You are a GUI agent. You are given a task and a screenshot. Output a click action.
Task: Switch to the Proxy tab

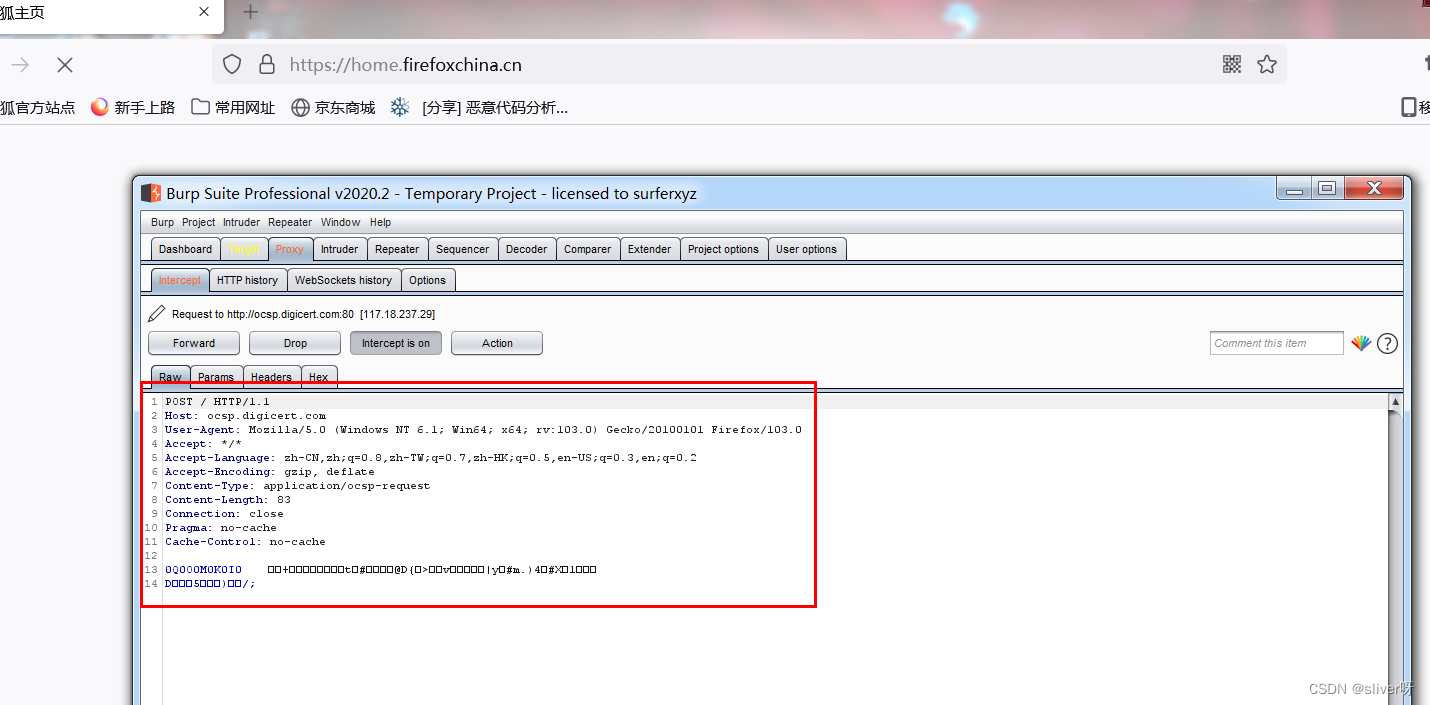[x=290, y=249]
